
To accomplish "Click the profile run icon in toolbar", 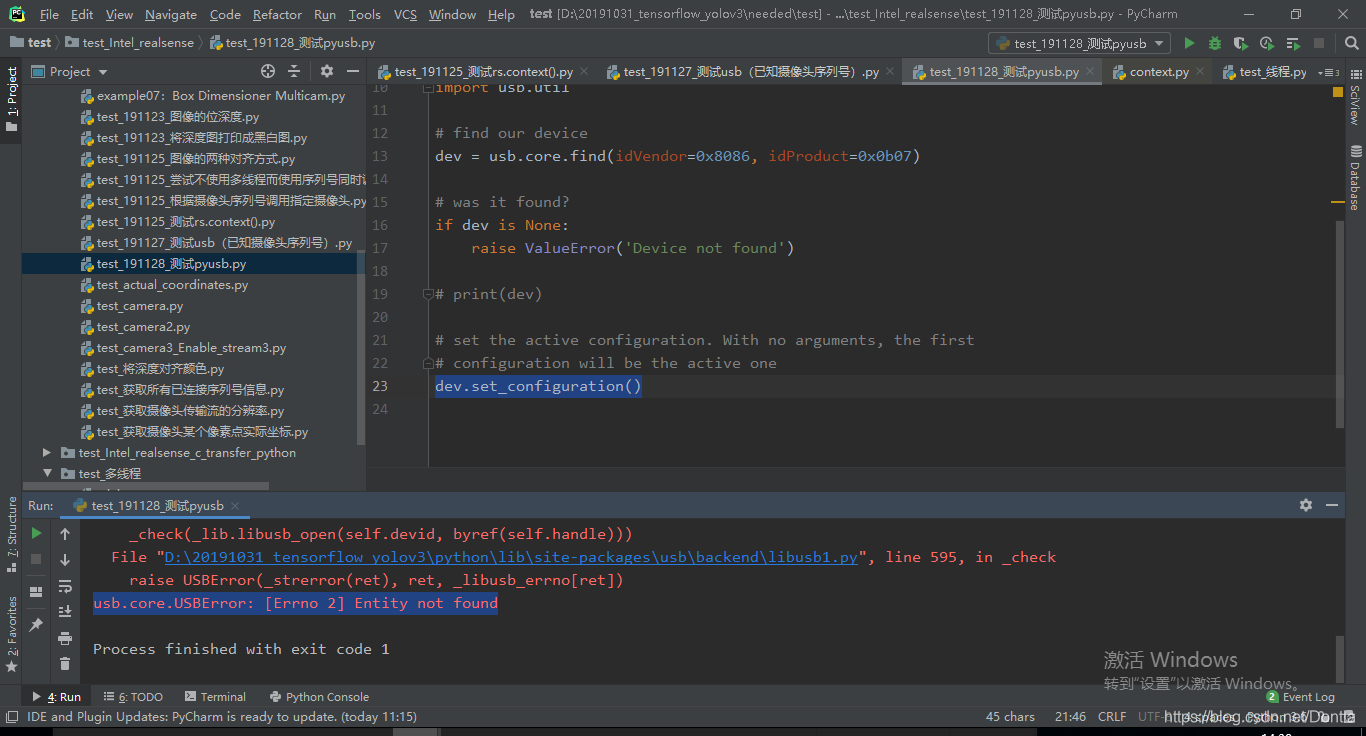I will [1267, 43].
